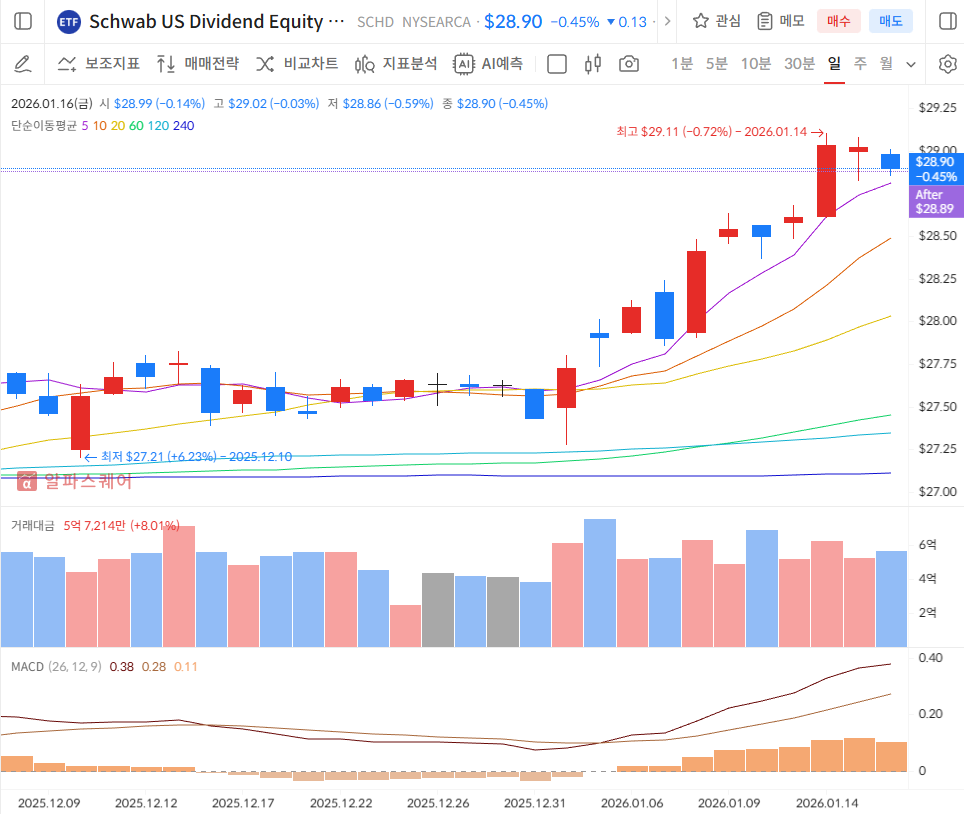The image size is (964, 814).
Task: Open chart settings gear icon
Action: (947, 64)
